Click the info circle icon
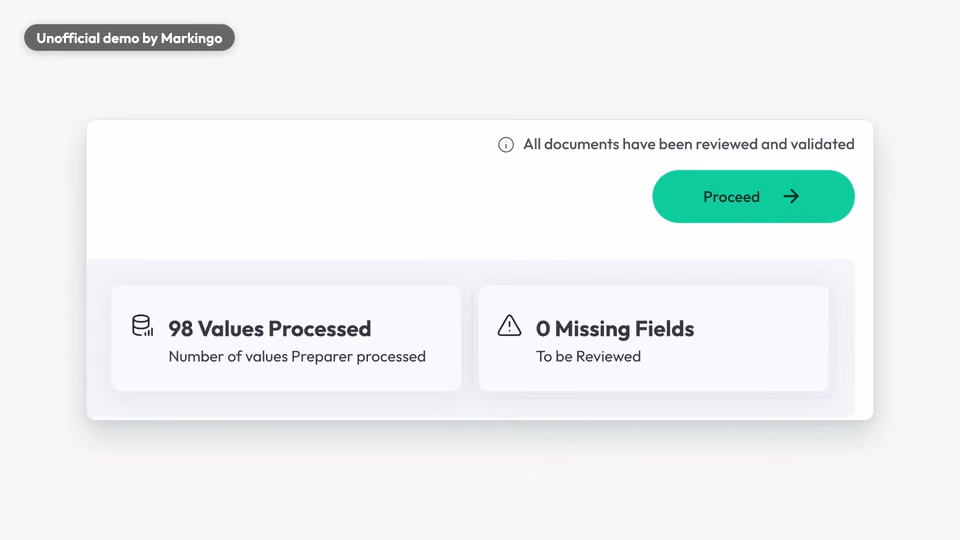This screenshot has height=540, width=960. [x=506, y=144]
